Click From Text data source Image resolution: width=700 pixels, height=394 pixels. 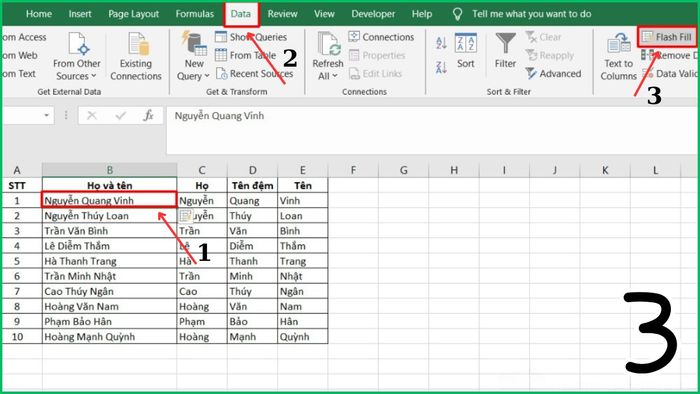[19, 74]
